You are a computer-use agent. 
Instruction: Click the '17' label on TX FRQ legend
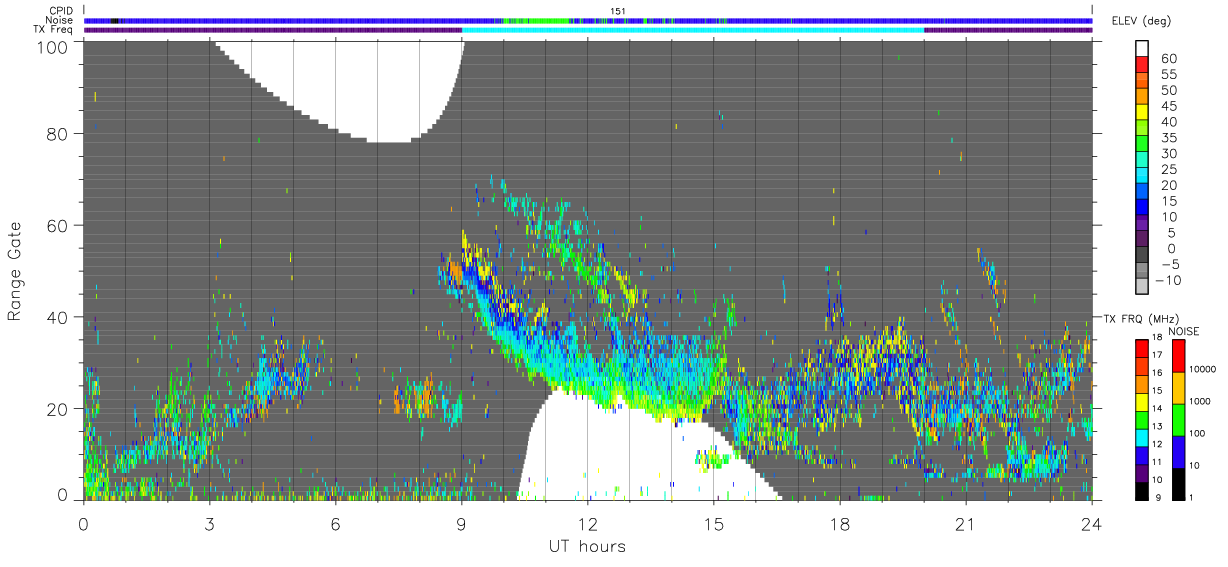[1158, 356]
